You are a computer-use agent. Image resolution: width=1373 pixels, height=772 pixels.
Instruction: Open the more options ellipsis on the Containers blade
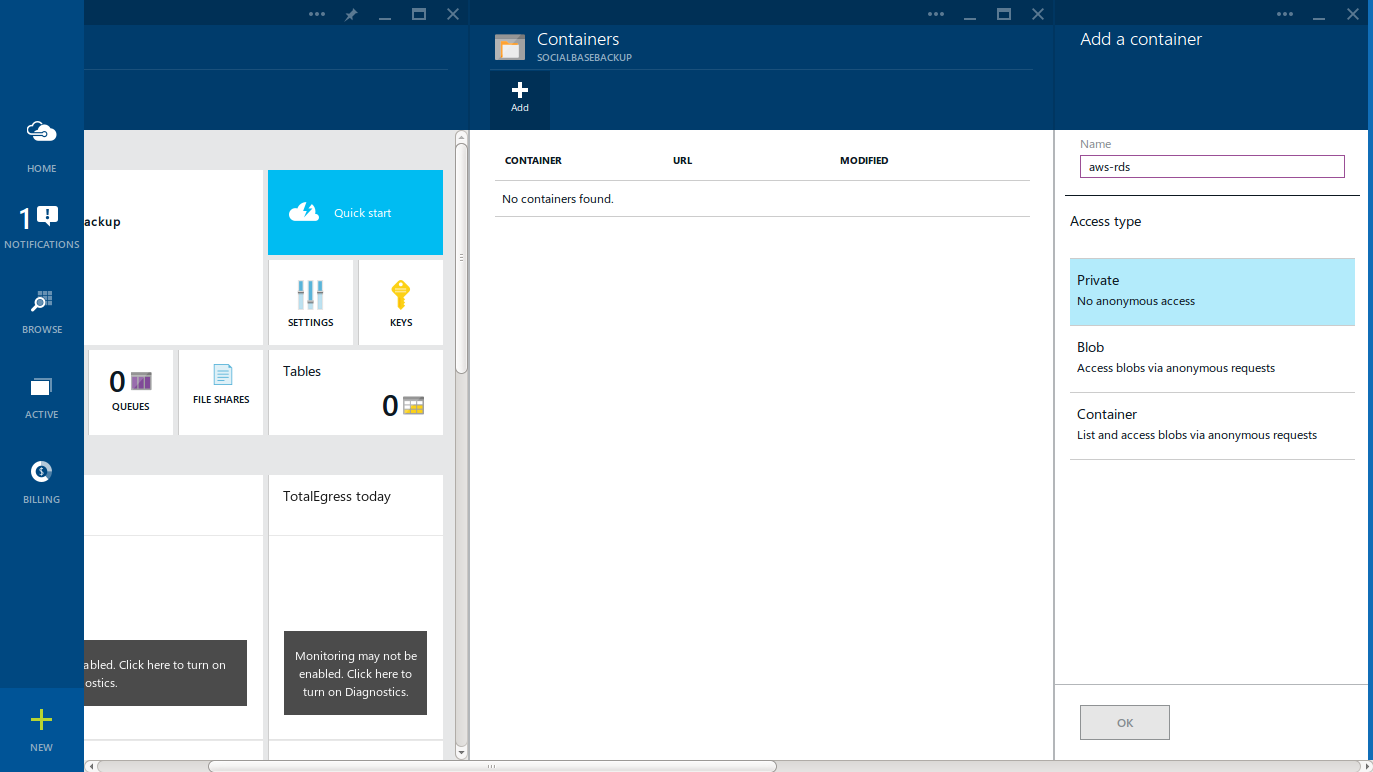936,14
